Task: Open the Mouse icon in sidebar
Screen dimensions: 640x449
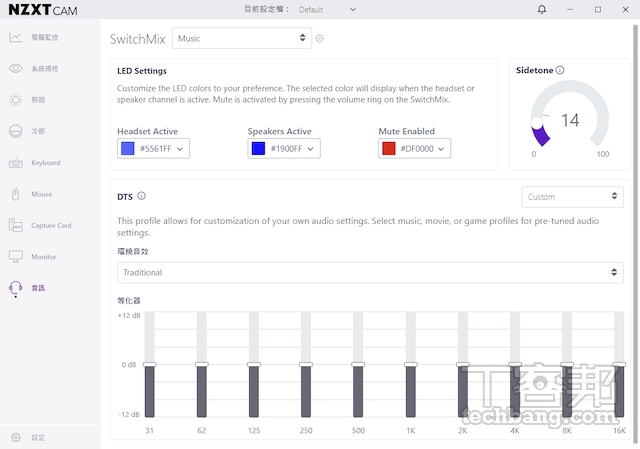Action: [16, 194]
